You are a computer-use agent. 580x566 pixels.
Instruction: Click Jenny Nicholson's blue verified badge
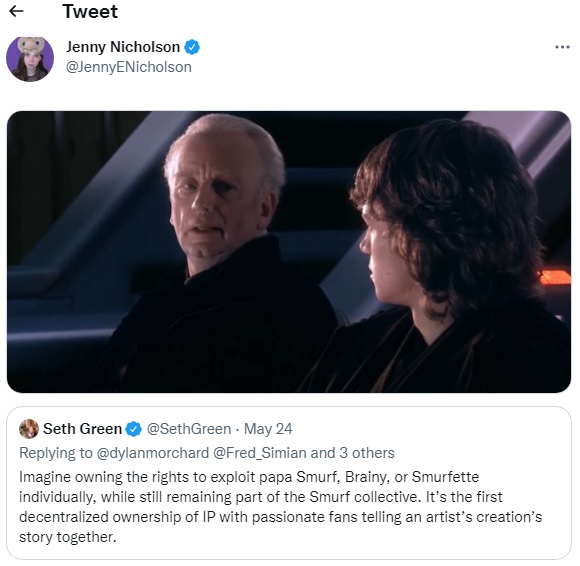tap(192, 47)
